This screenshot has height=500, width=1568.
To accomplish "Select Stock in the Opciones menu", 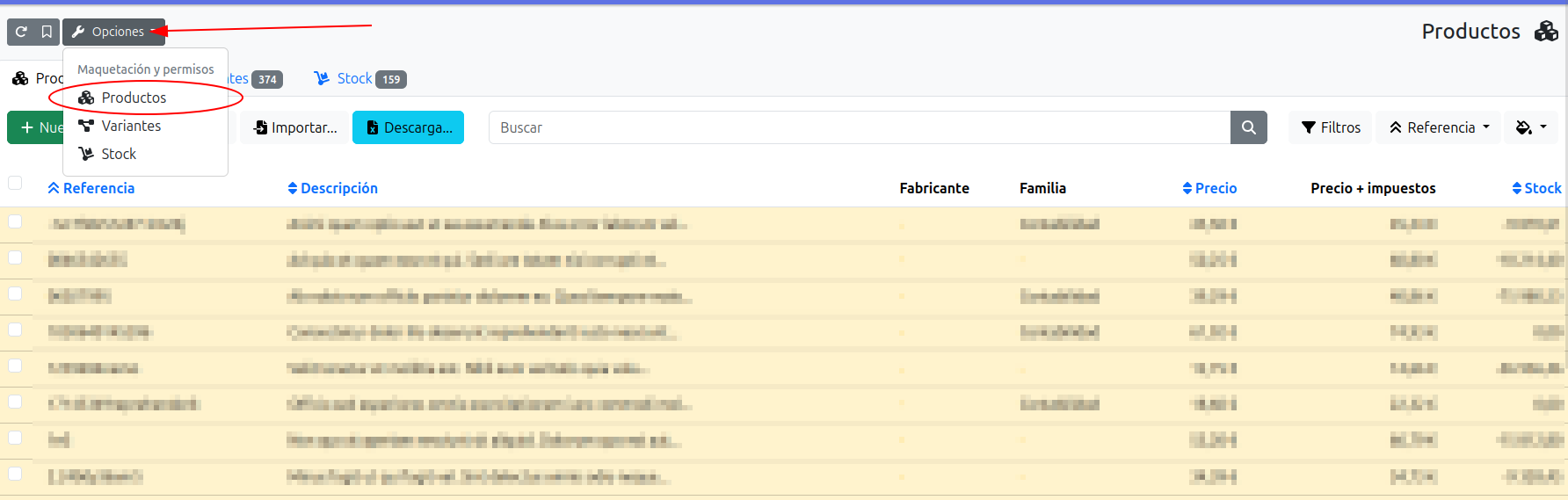I will pos(146,154).
